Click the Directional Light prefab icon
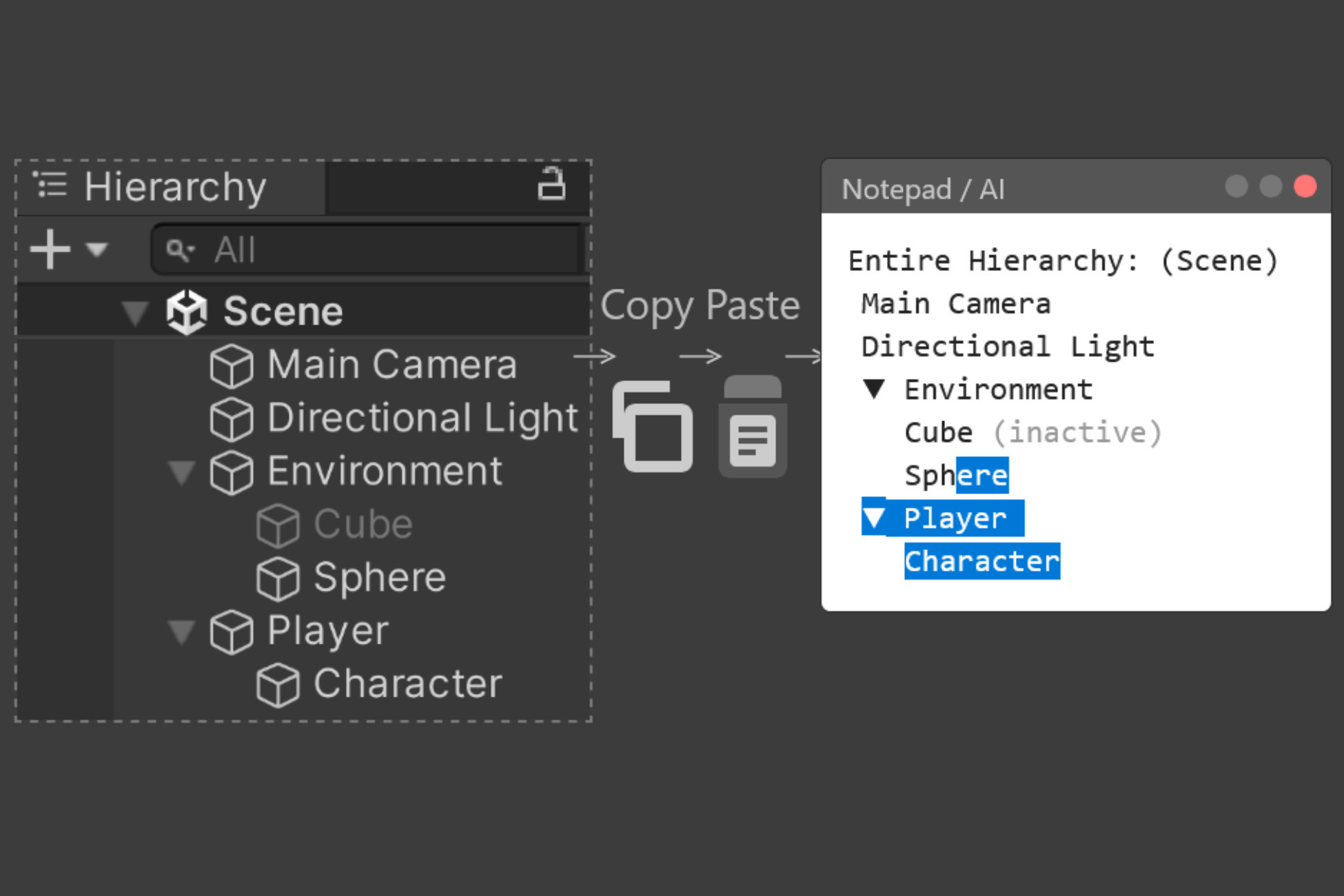This screenshot has height=896, width=1344. 232,418
